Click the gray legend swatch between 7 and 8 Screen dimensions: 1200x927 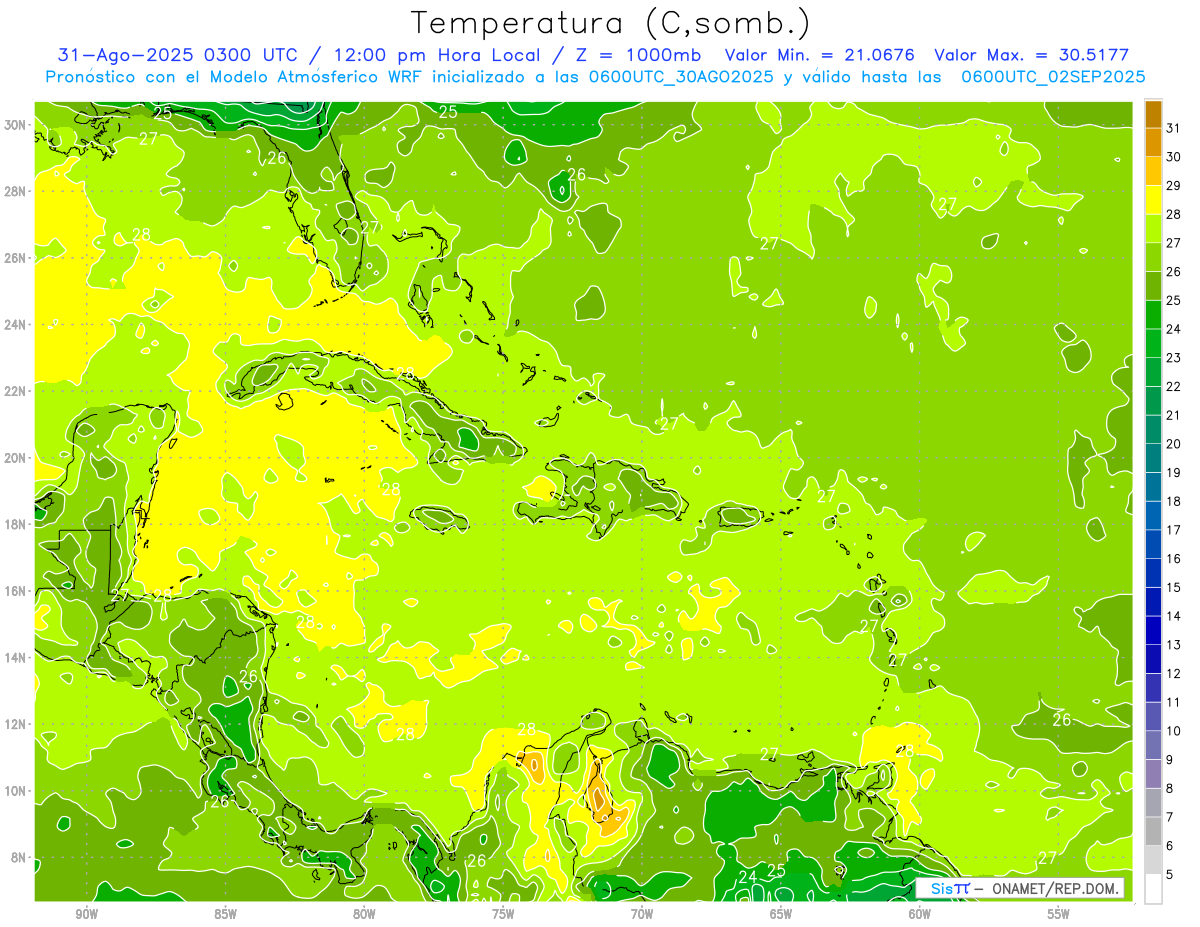[x=1153, y=802]
